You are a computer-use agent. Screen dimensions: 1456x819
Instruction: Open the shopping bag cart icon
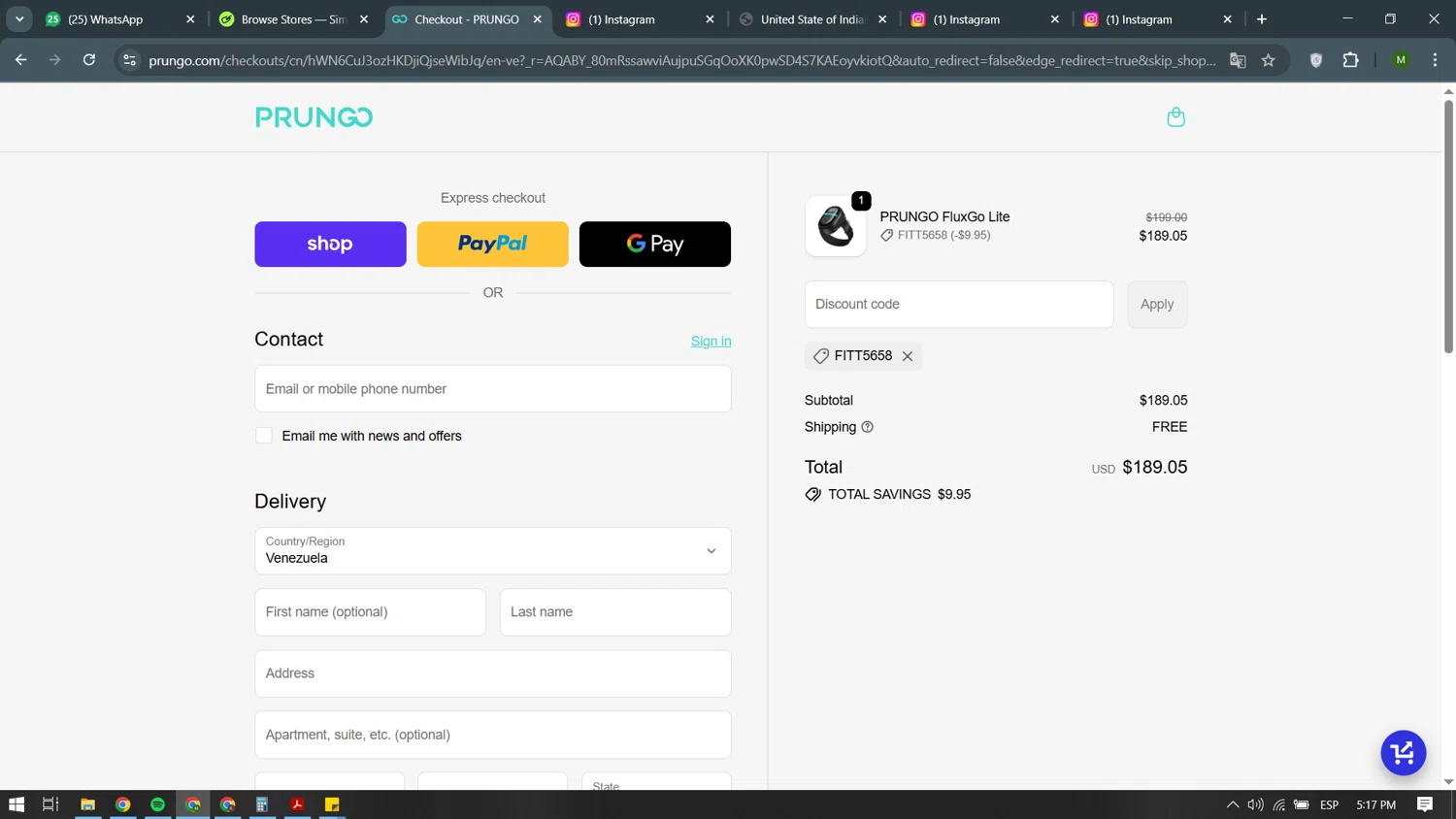pyautogui.click(x=1175, y=117)
